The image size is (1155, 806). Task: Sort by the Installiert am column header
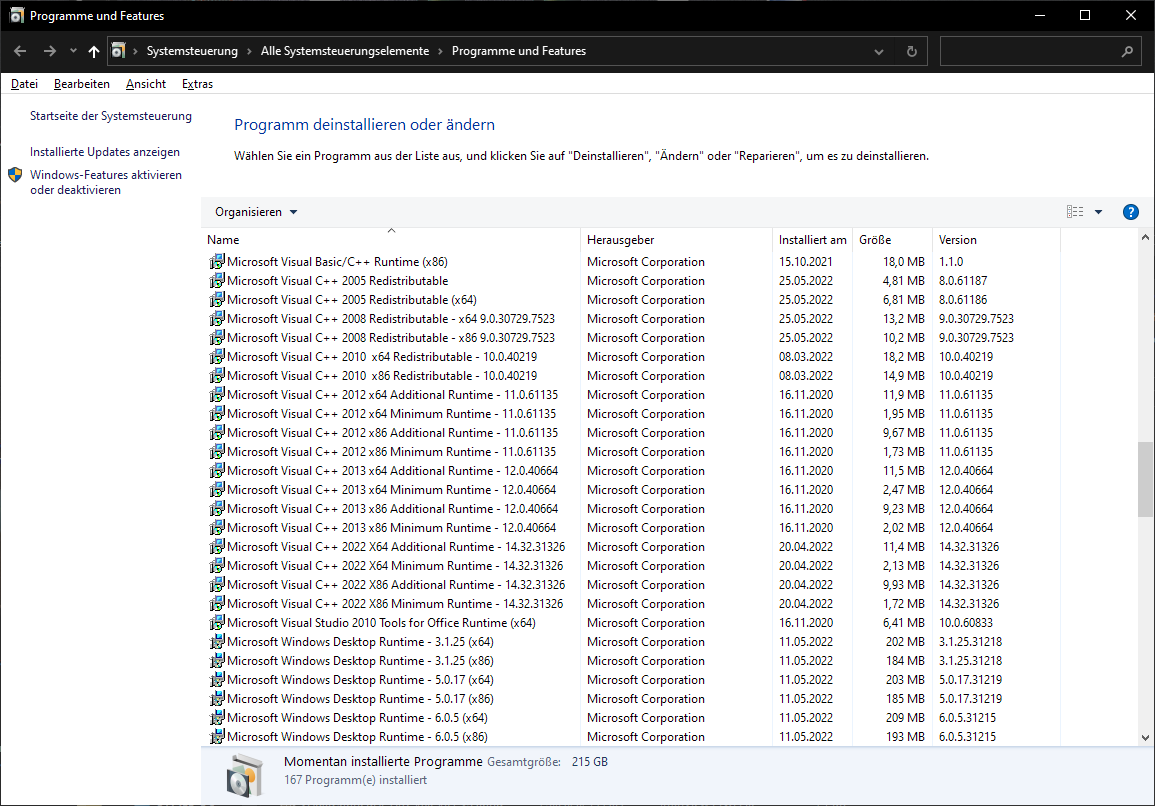(812, 239)
